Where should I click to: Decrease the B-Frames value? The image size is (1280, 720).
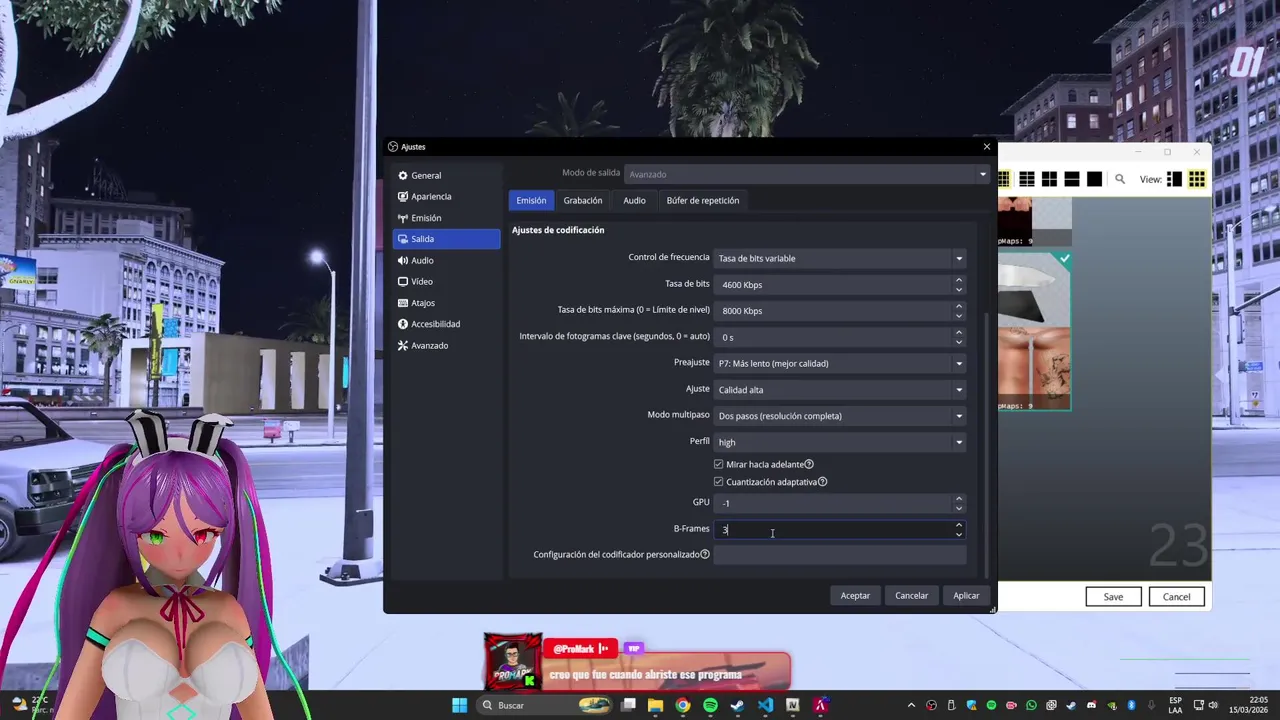[958, 534]
